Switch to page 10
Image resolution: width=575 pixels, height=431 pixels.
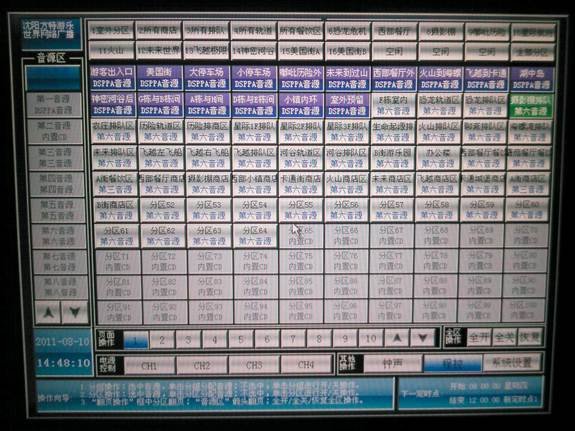point(371,338)
